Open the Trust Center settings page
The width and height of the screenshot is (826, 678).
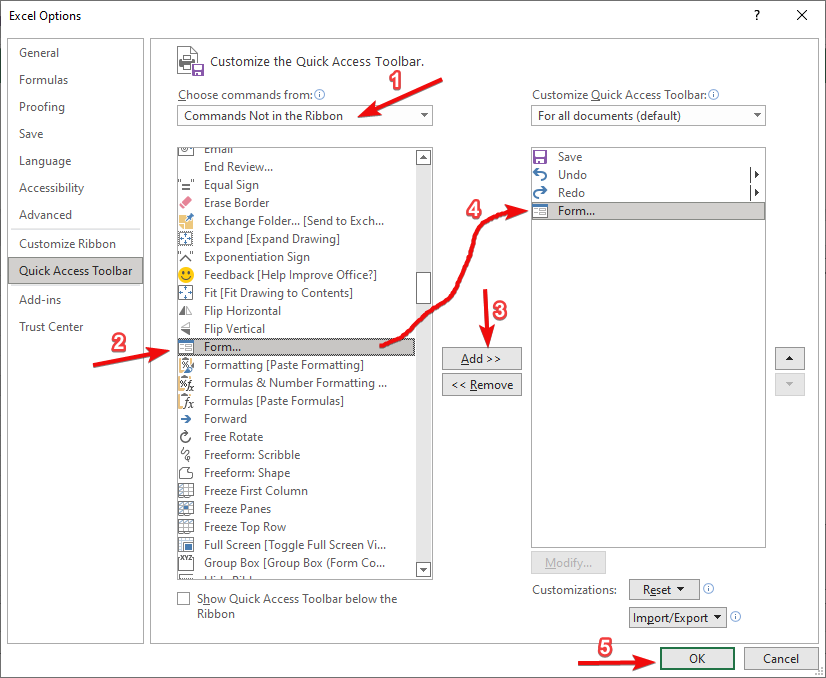pyautogui.click(x=51, y=326)
